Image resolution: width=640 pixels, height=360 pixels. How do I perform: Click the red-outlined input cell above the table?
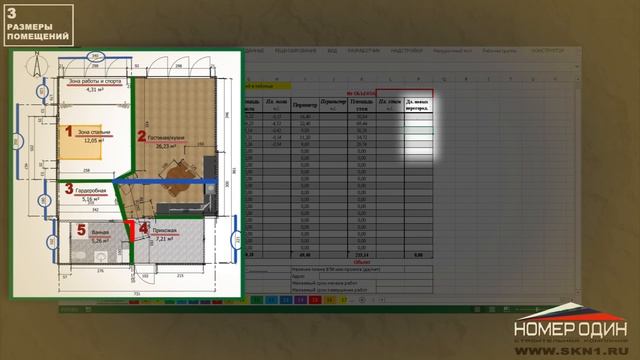coord(404,93)
